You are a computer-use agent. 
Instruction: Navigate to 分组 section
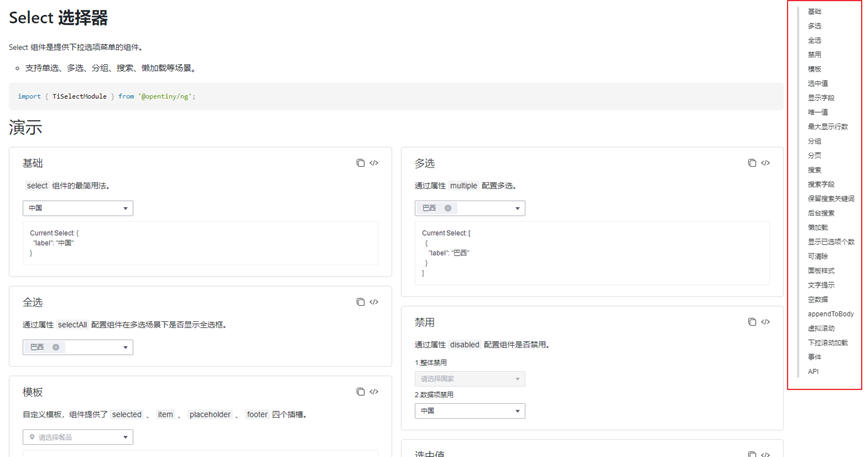(x=815, y=141)
